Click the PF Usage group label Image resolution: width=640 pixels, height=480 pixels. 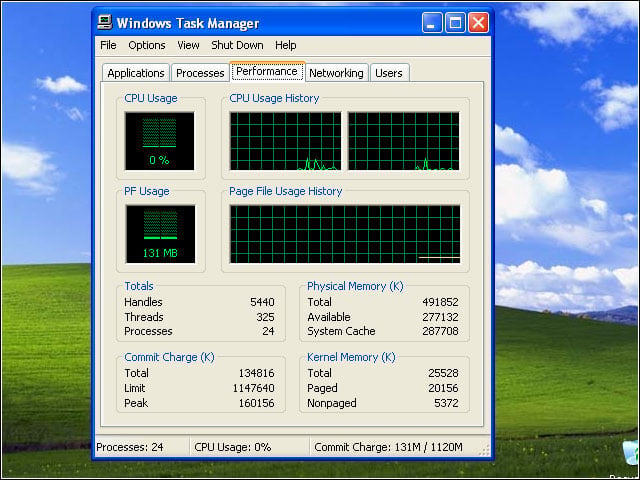pyautogui.click(x=147, y=191)
